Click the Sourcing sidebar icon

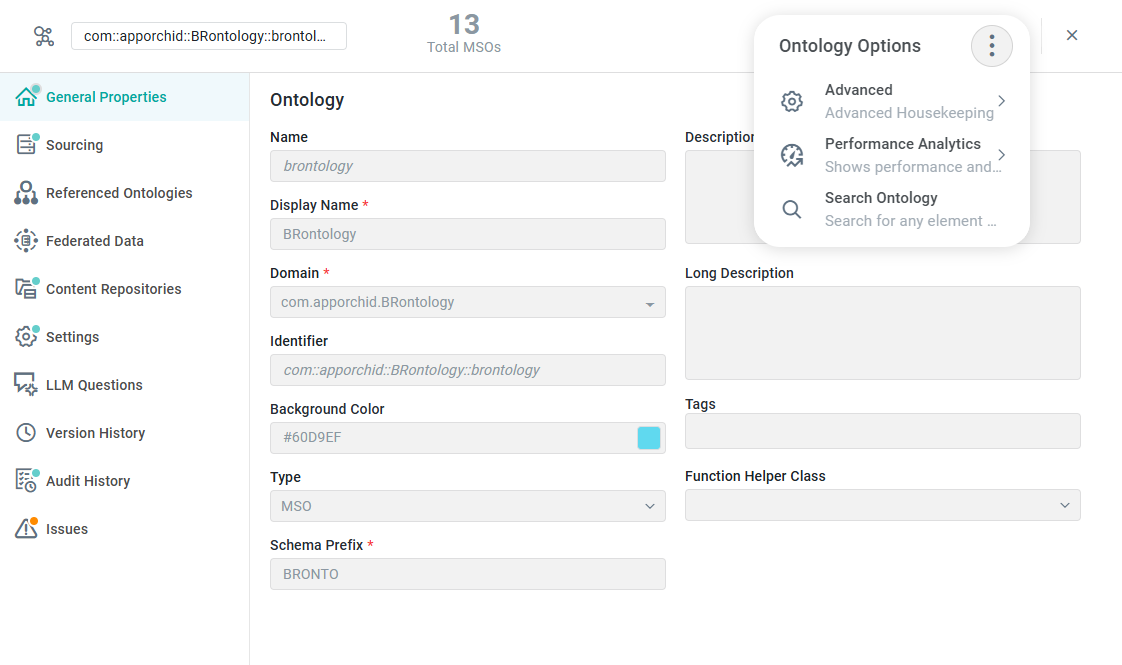pos(26,145)
